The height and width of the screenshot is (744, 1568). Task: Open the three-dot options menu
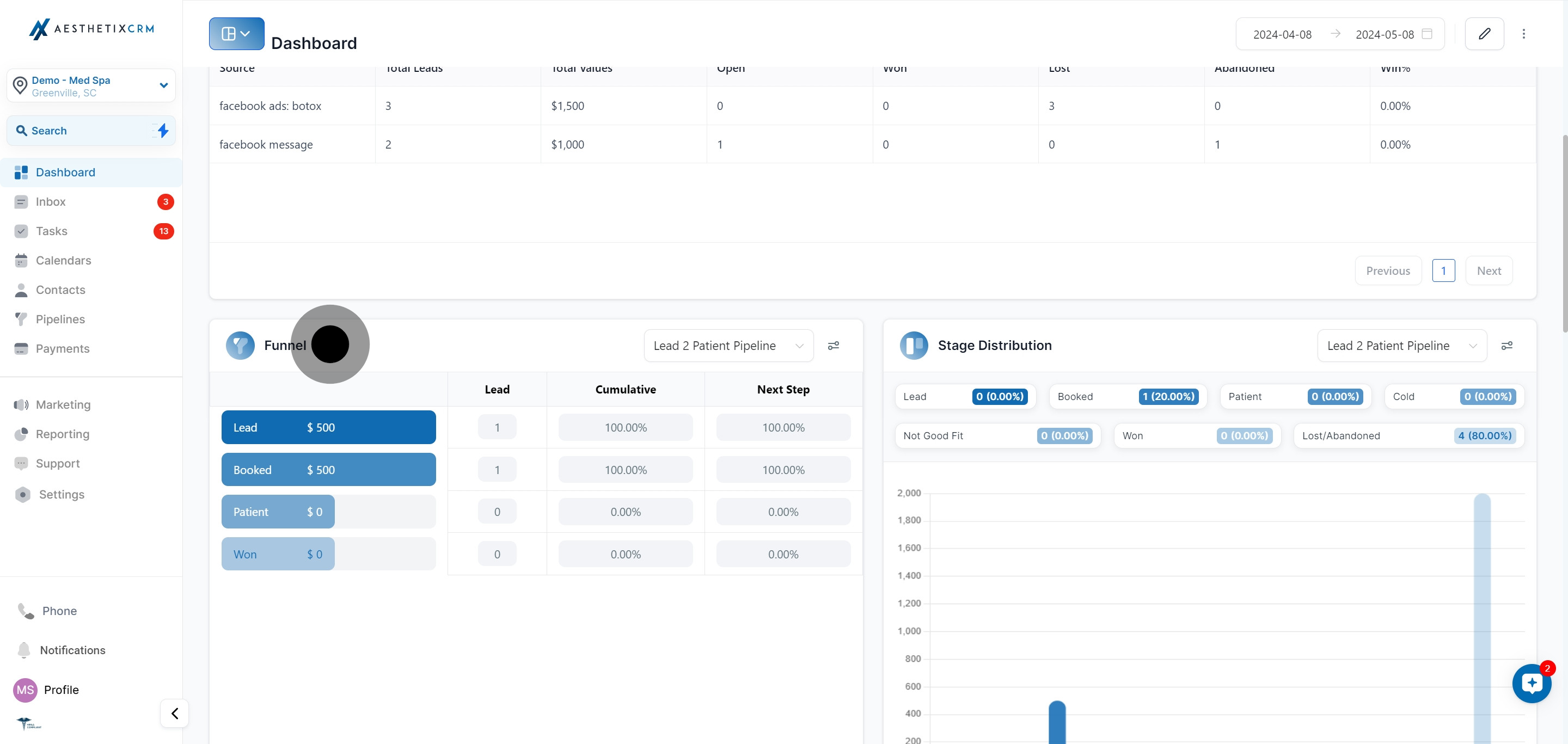coord(1523,34)
